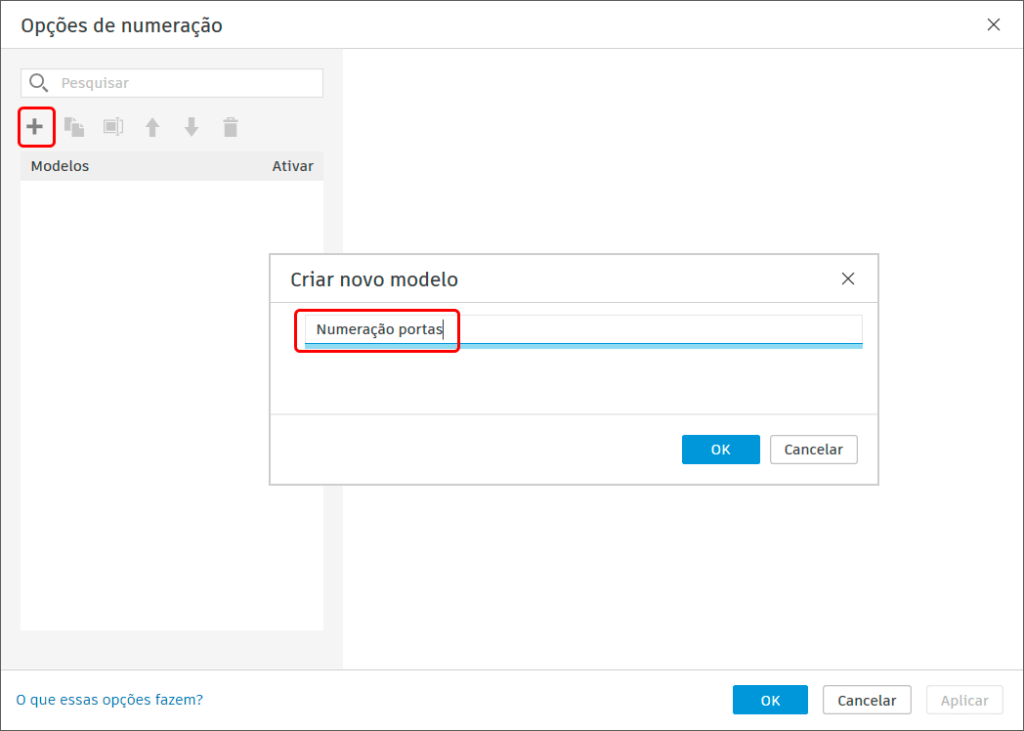Click the rename model icon

tap(113, 127)
